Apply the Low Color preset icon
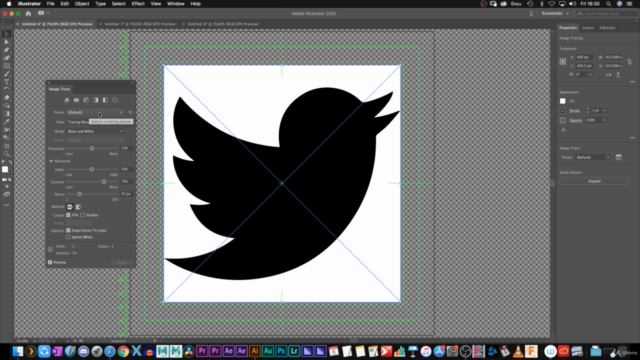 tap(86, 100)
